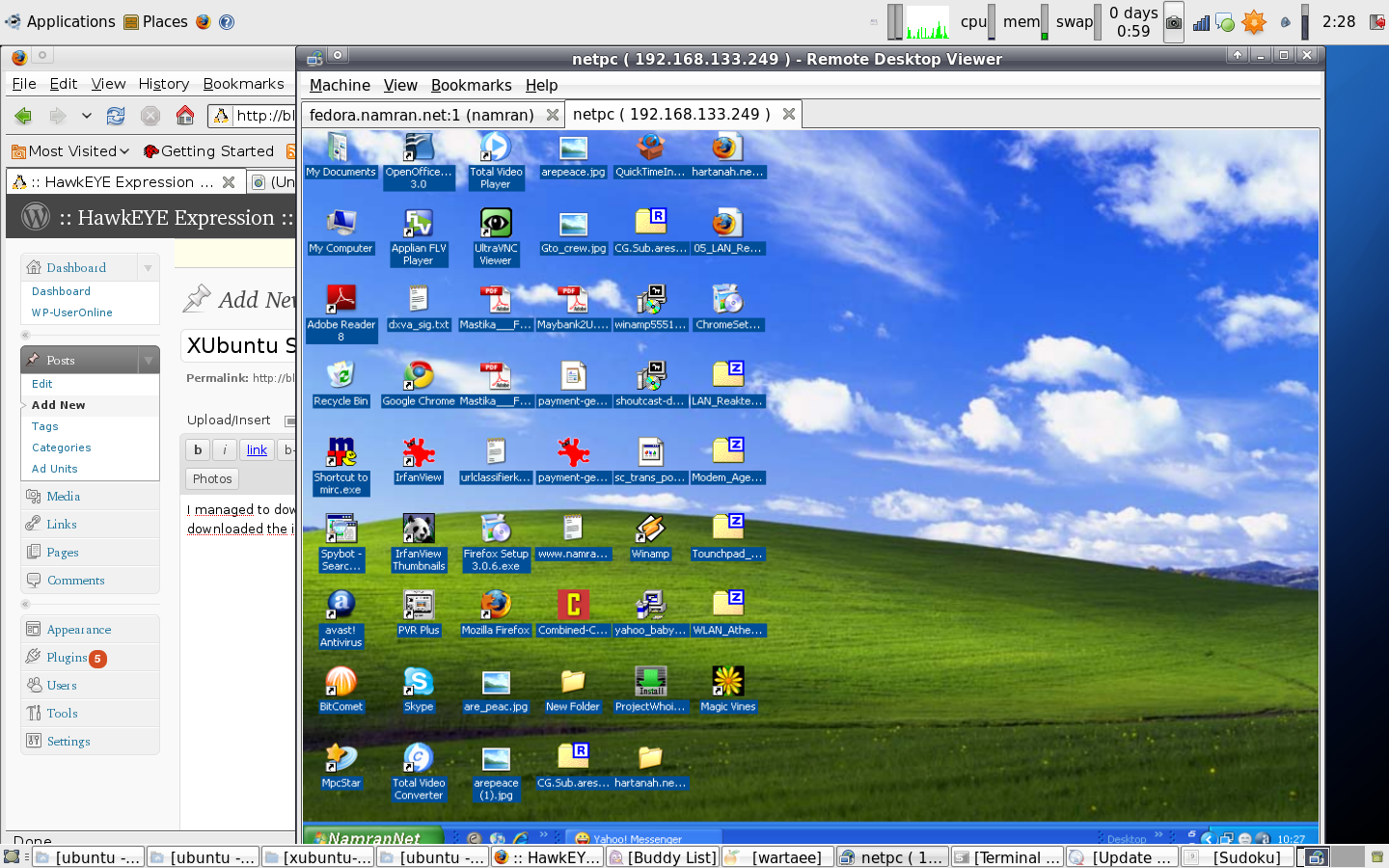Screen dimensions: 1389x868
Task: Open the Winamp desktop shortcut
Action: pos(649,529)
